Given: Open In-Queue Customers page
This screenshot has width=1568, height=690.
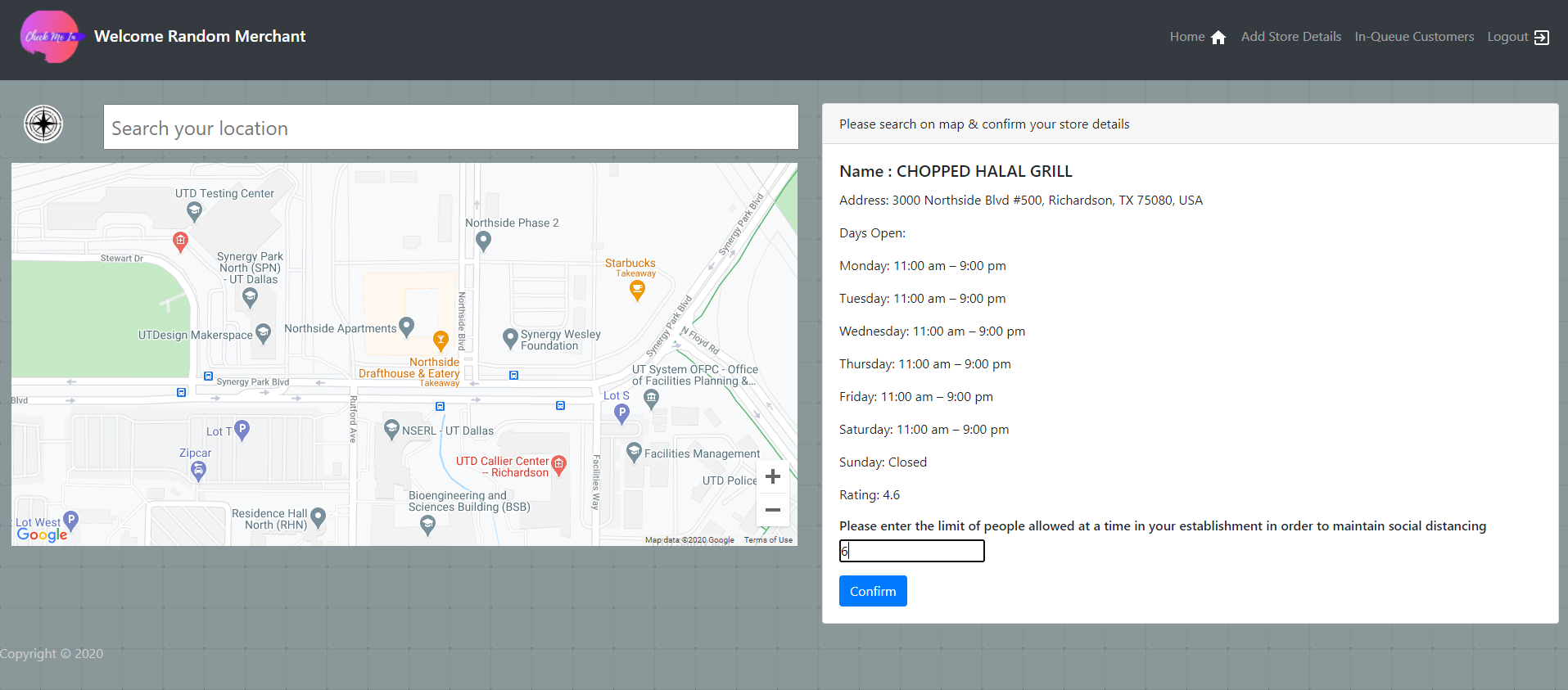Looking at the screenshot, I should coord(1414,37).
